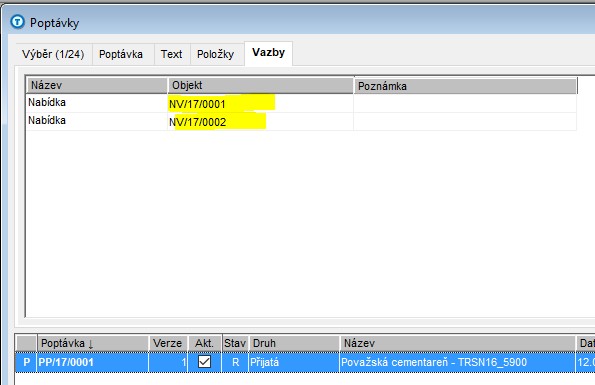
Task: Click the R status cell
Action: point(235,362)
